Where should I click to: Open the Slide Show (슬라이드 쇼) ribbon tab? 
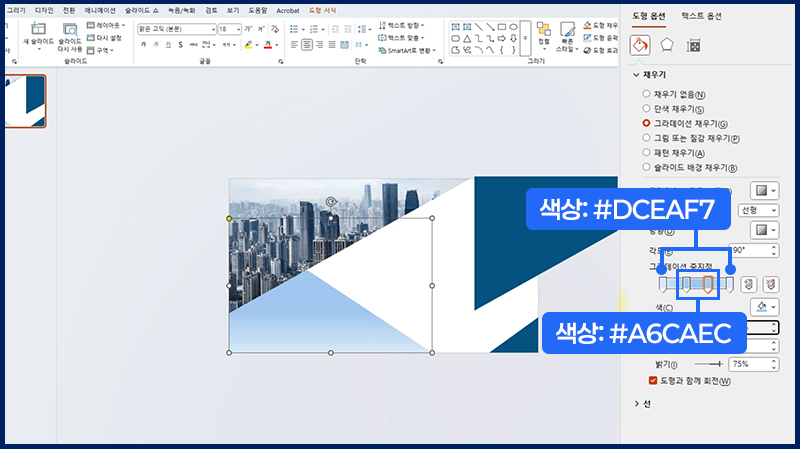point(142,10)
